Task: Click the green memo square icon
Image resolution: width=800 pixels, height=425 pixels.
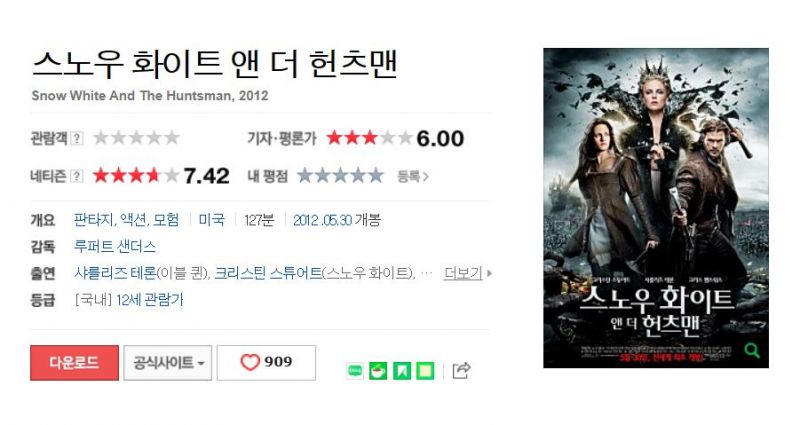Action: [x=426, y=371]
